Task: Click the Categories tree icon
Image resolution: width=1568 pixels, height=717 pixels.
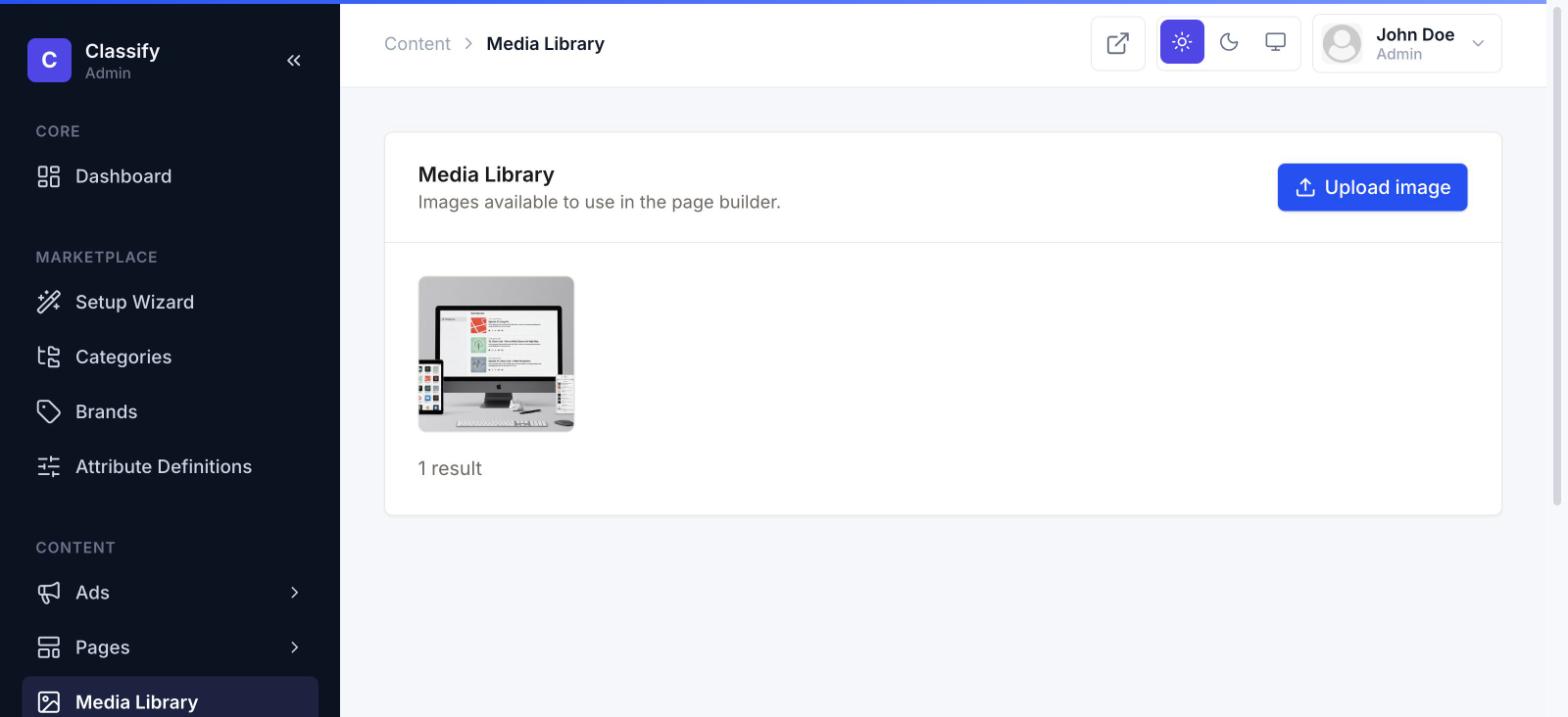Action: (x=49, y=357)
